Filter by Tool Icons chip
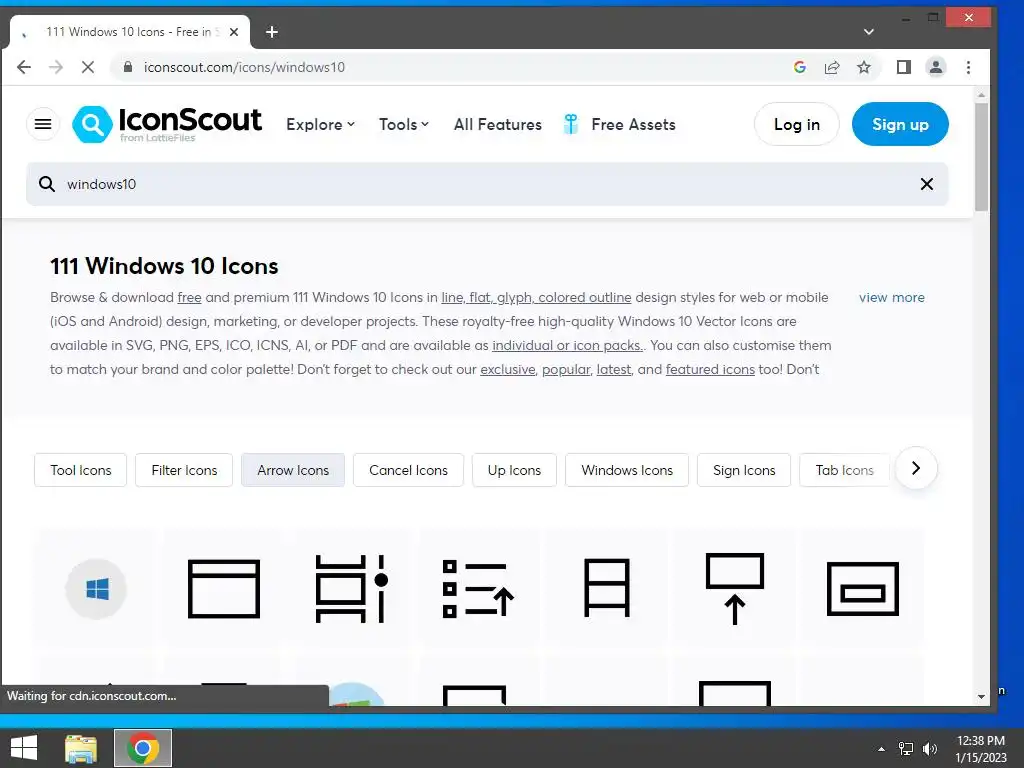1024x768 pixels. (x=80, y=470)
